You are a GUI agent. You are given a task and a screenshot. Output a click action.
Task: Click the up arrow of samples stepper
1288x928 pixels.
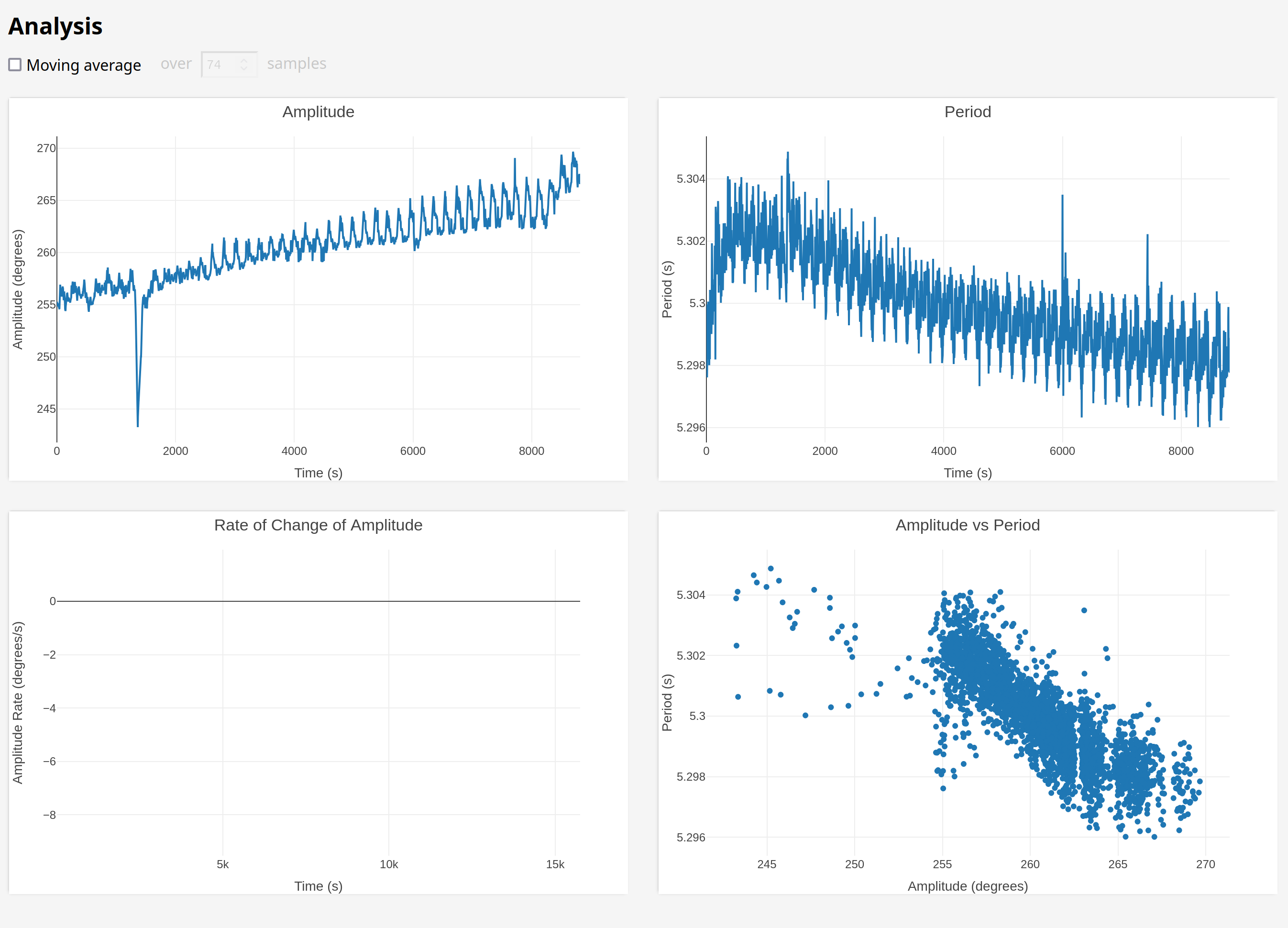click(x=243, y=60)
